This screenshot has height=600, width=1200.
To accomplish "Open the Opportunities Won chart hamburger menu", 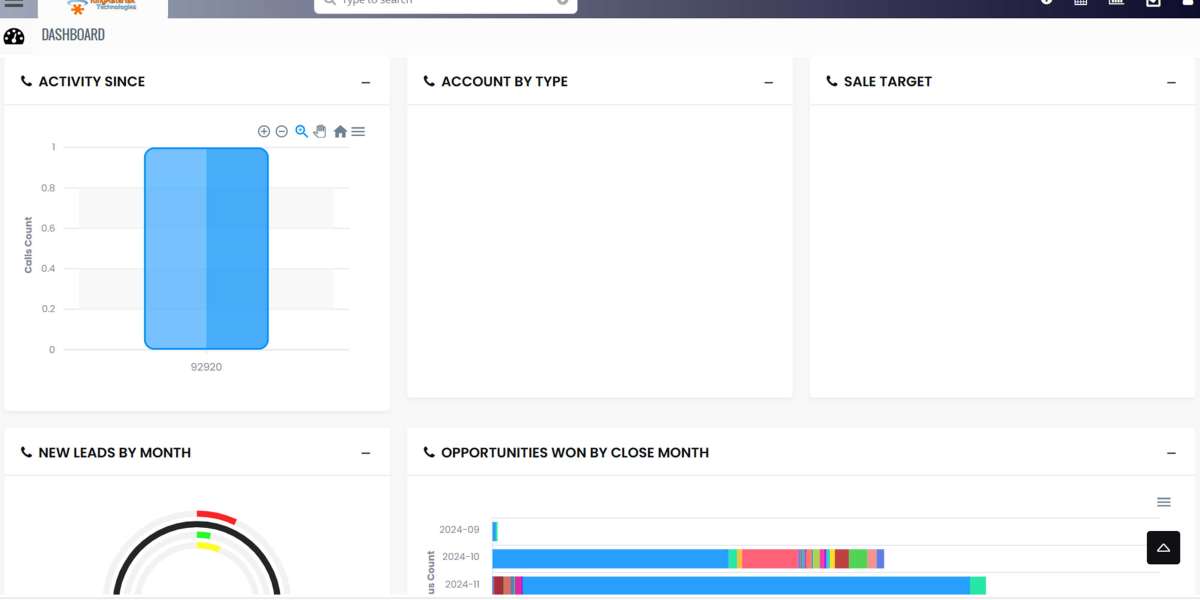I will (1164, 502).
